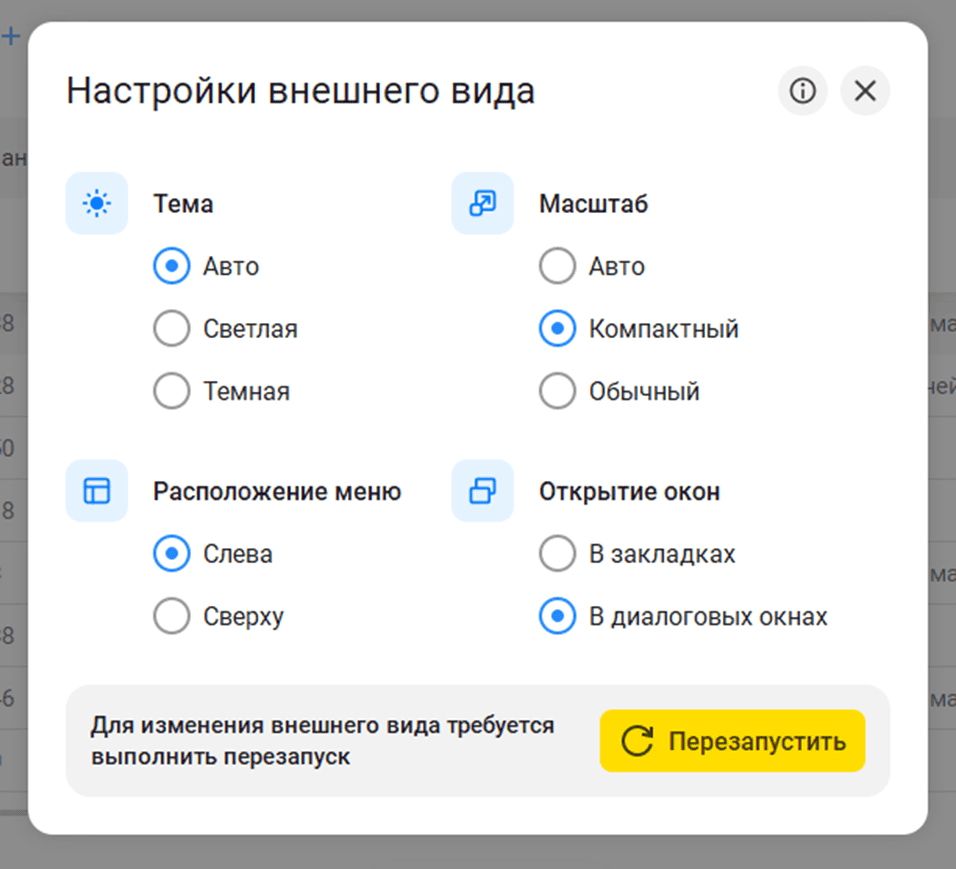Click the scale icon beside Масштаб

[x=482, y=204]
